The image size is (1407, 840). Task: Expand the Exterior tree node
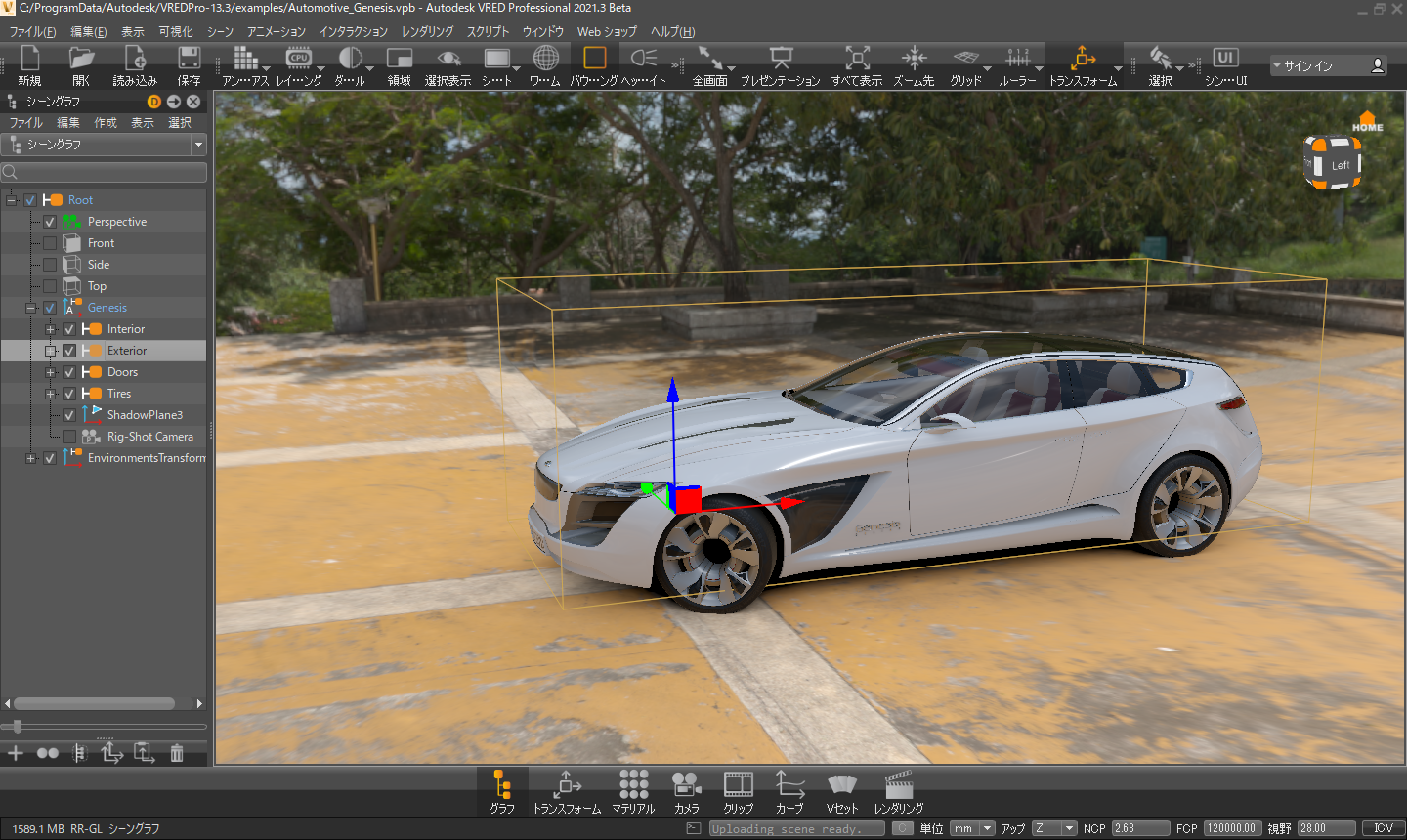pos(51,351)
